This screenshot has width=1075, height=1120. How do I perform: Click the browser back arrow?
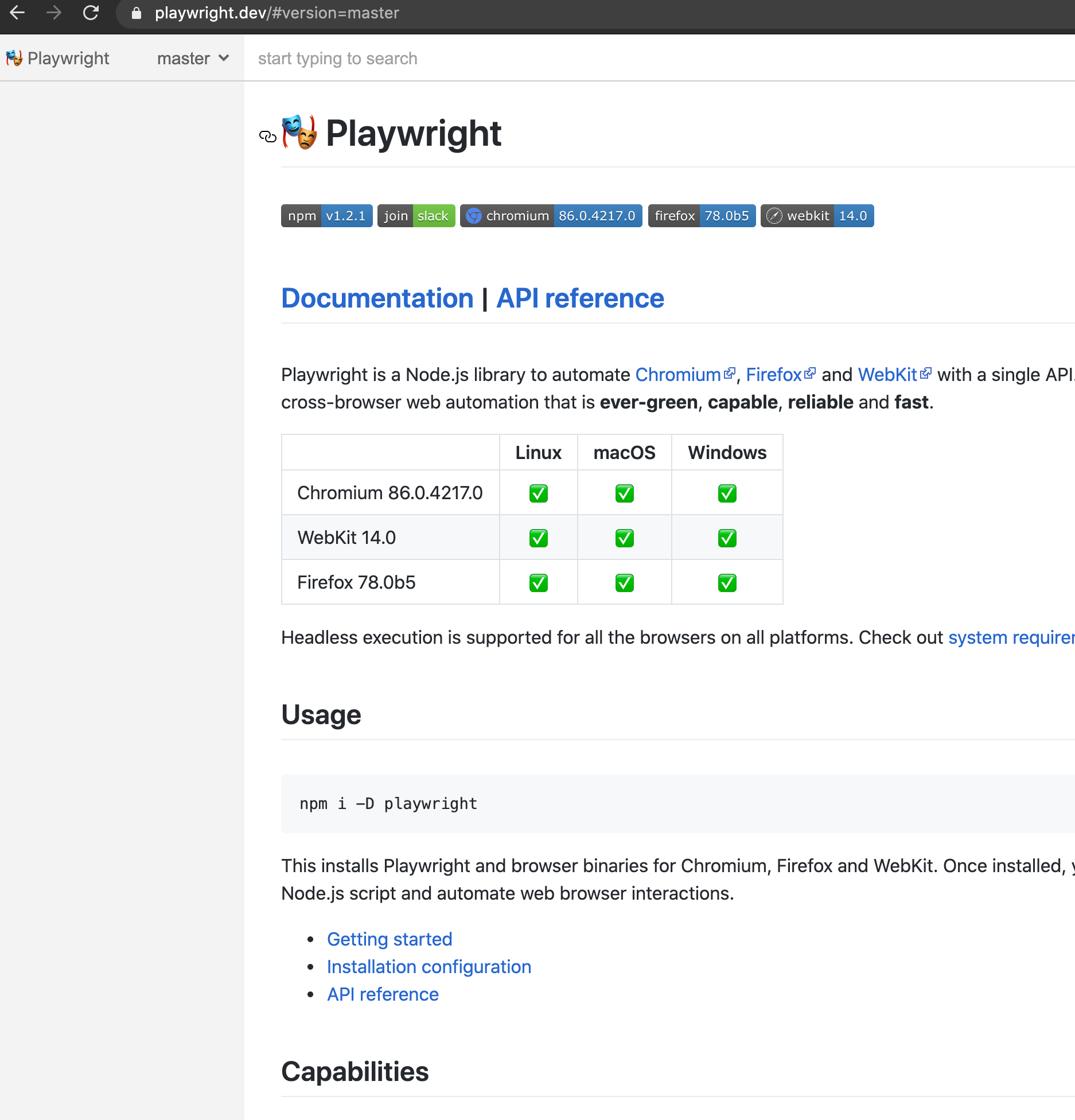coord(17,13)
